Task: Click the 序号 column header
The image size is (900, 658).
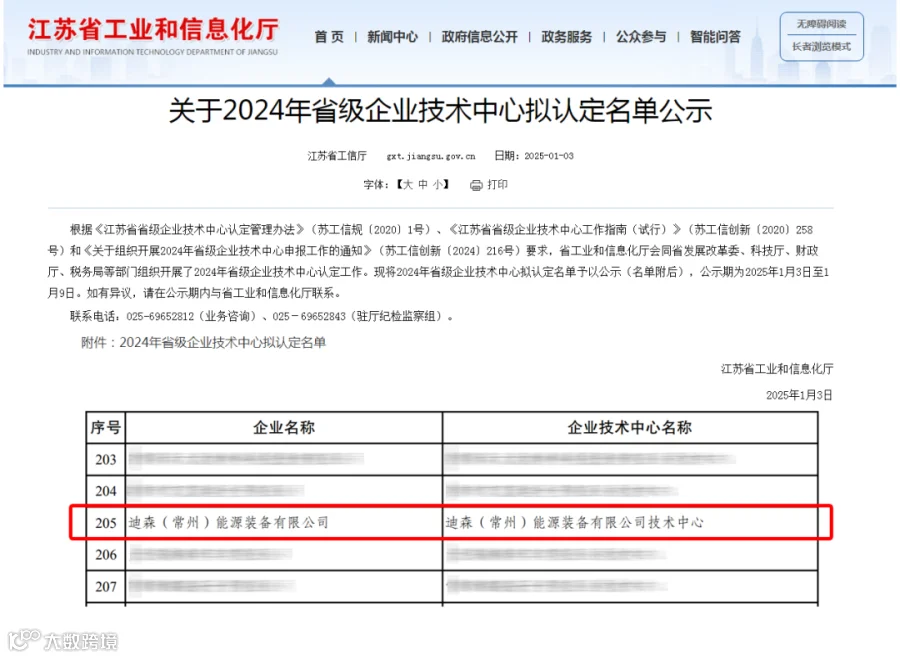Action: [x=106, y=428]
